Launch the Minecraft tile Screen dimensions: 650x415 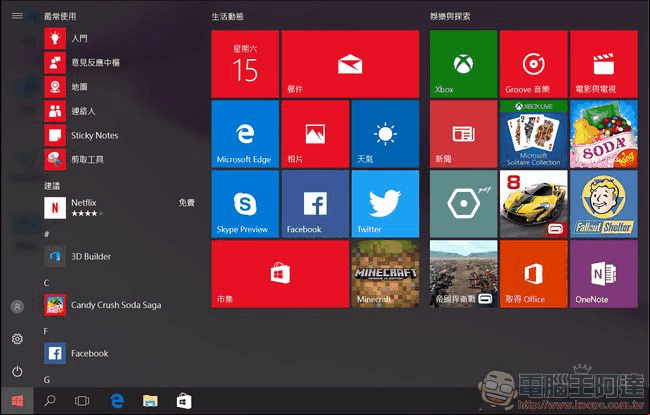click(385, 274)
